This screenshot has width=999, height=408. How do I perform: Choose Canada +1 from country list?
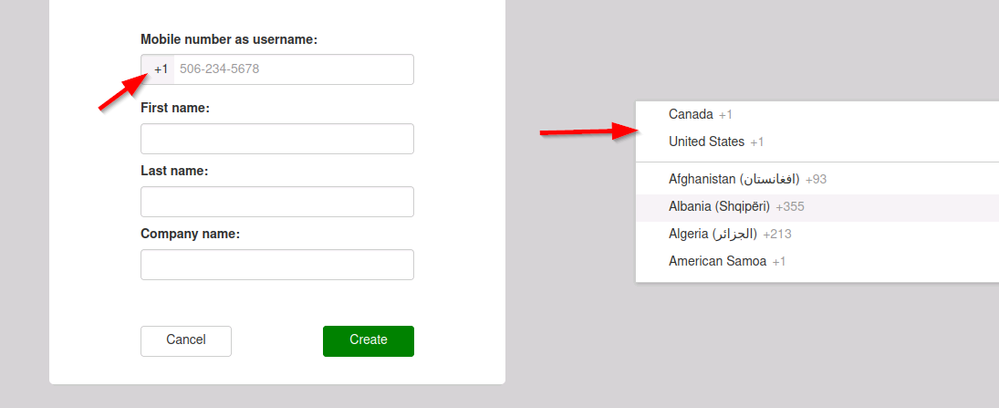[x=701, y=115]
